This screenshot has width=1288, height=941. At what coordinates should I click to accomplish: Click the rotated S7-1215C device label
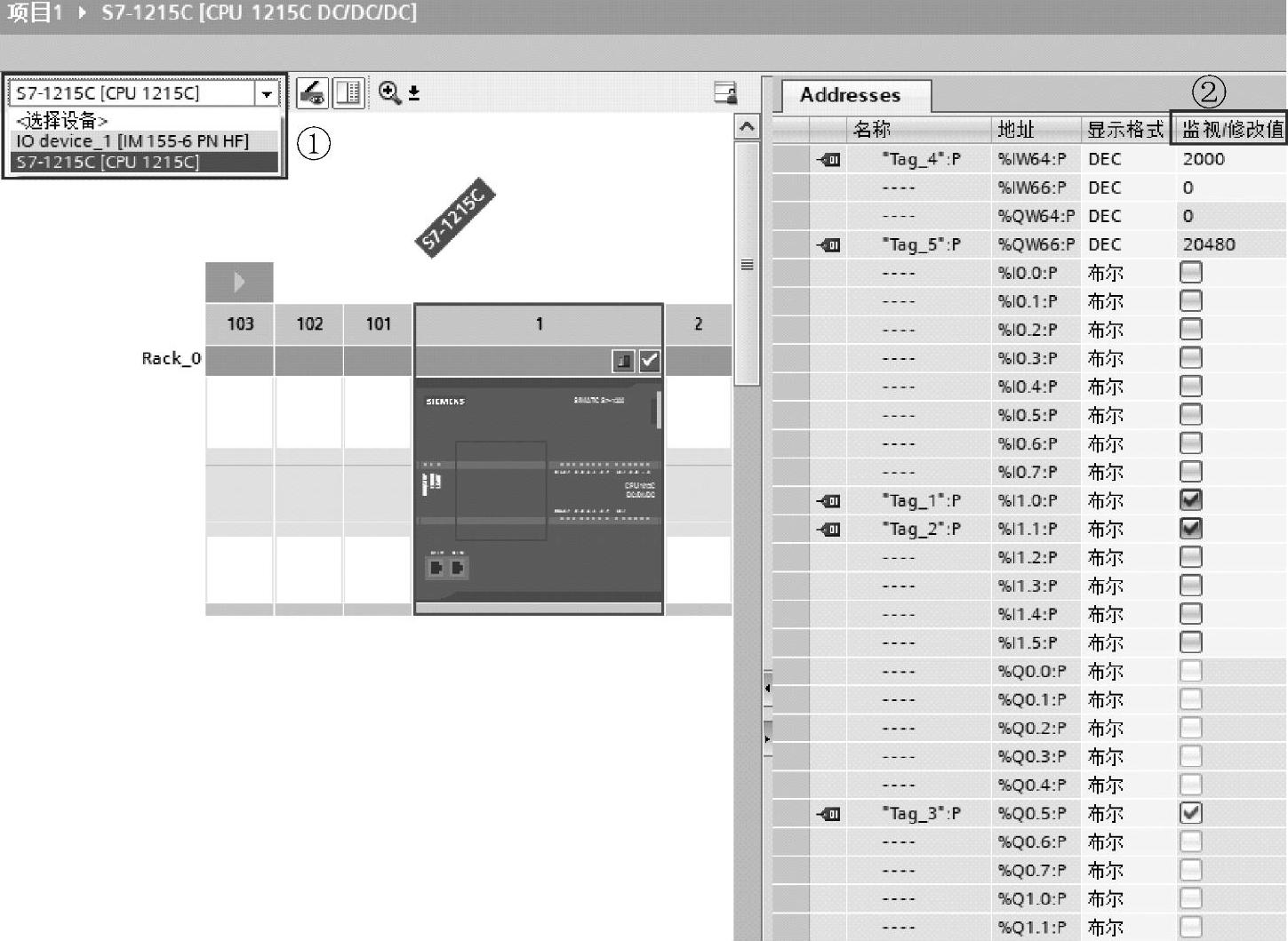point(454,219)
